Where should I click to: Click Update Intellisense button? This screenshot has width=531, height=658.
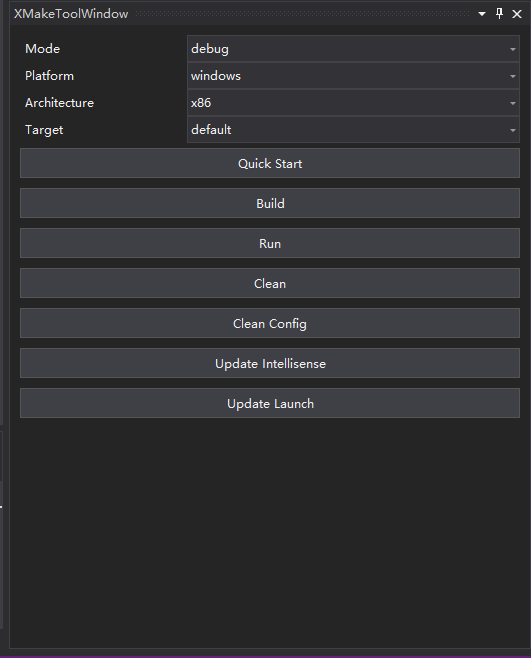click(x=270, y=363)
